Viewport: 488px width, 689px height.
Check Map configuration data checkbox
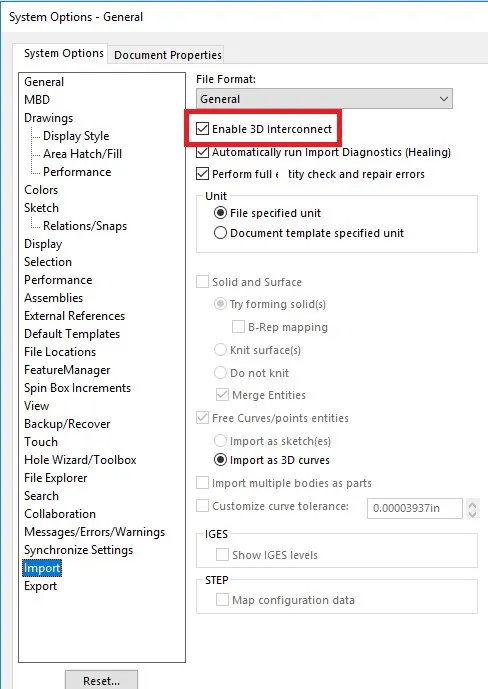click(222, 600)
